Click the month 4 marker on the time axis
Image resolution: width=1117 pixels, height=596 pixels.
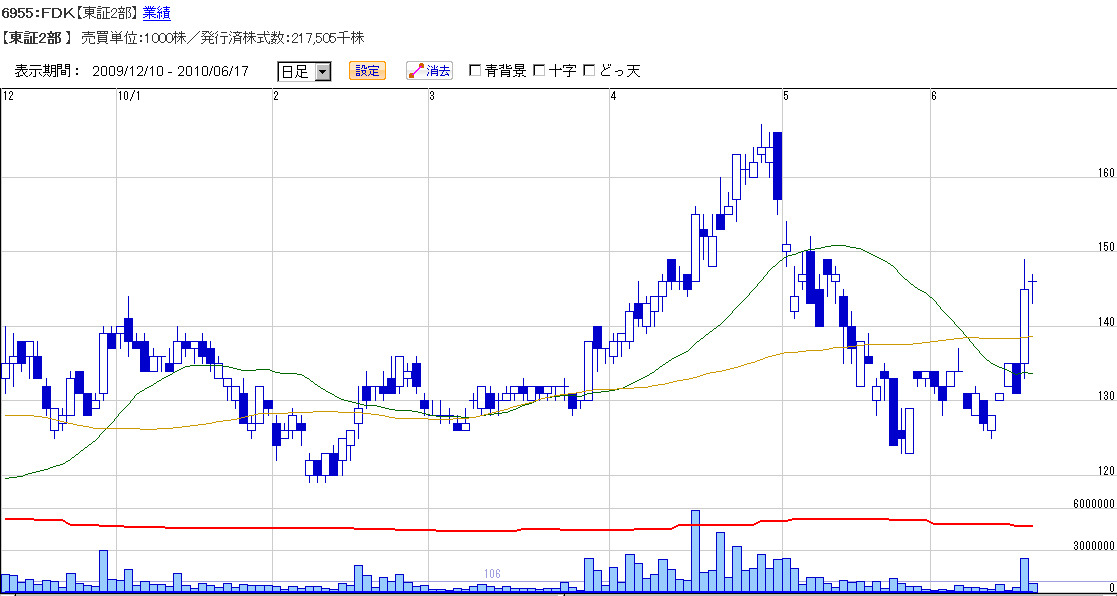tap(614, 96)
